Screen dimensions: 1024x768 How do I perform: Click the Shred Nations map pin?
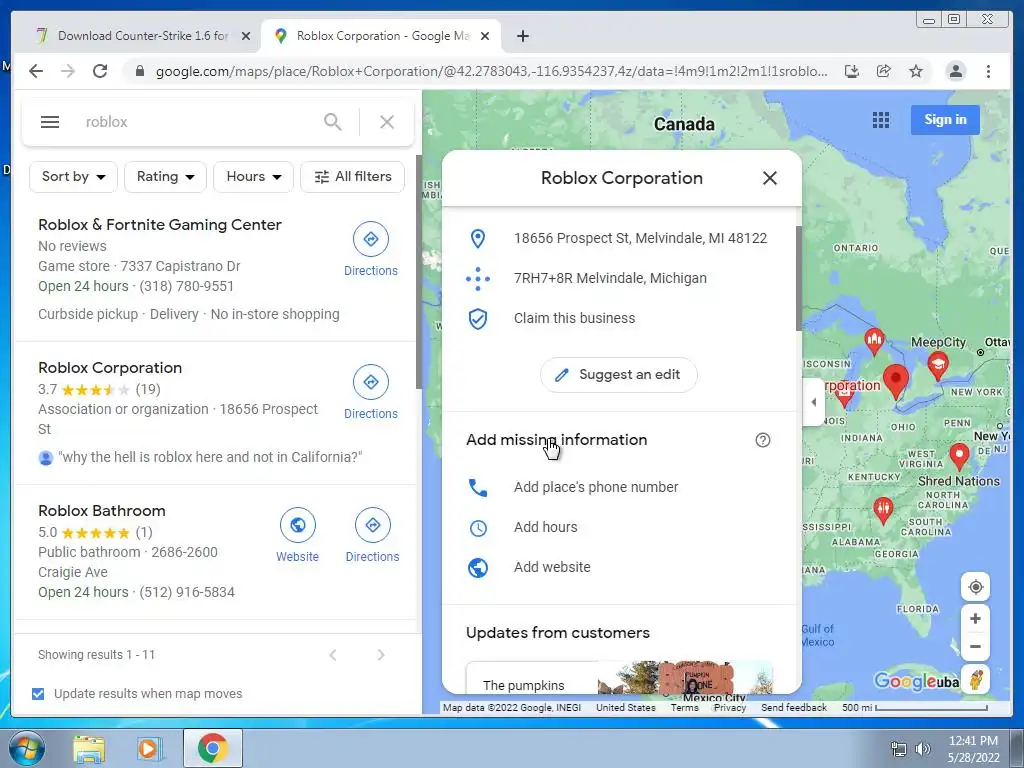point(959,456)
